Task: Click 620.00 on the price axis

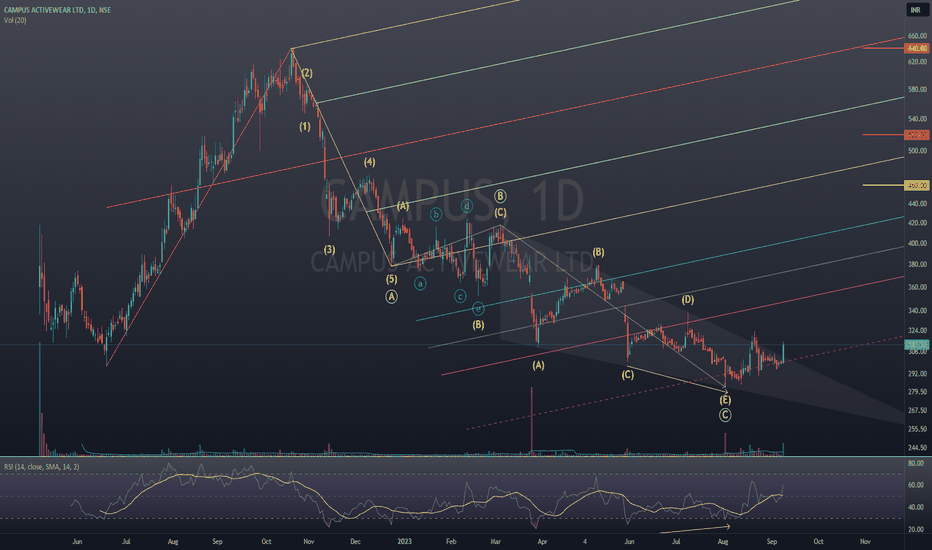Action: pyautogui.click(x=917, y=62)
